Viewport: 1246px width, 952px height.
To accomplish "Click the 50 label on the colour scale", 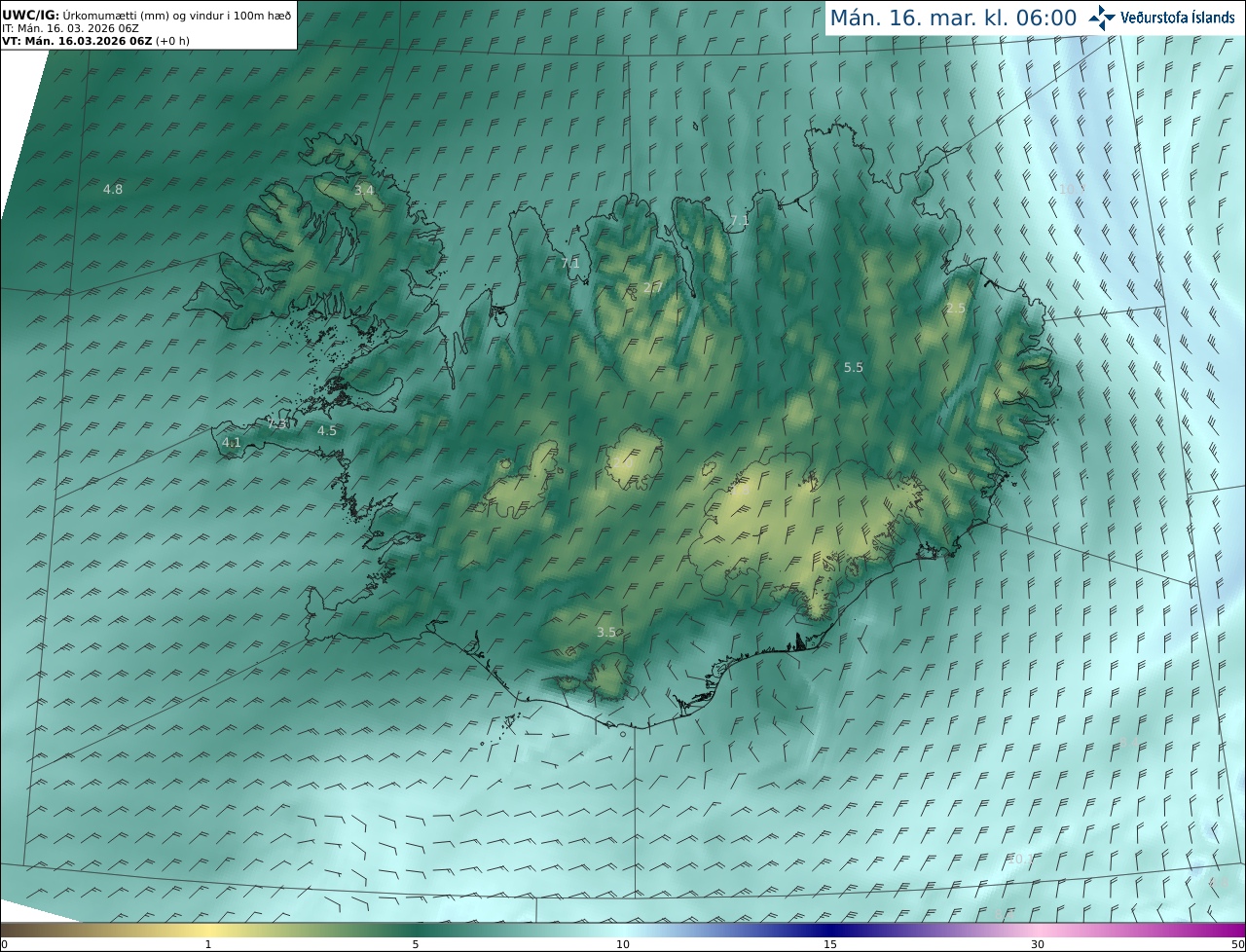I will click(x=1238, y=944).
